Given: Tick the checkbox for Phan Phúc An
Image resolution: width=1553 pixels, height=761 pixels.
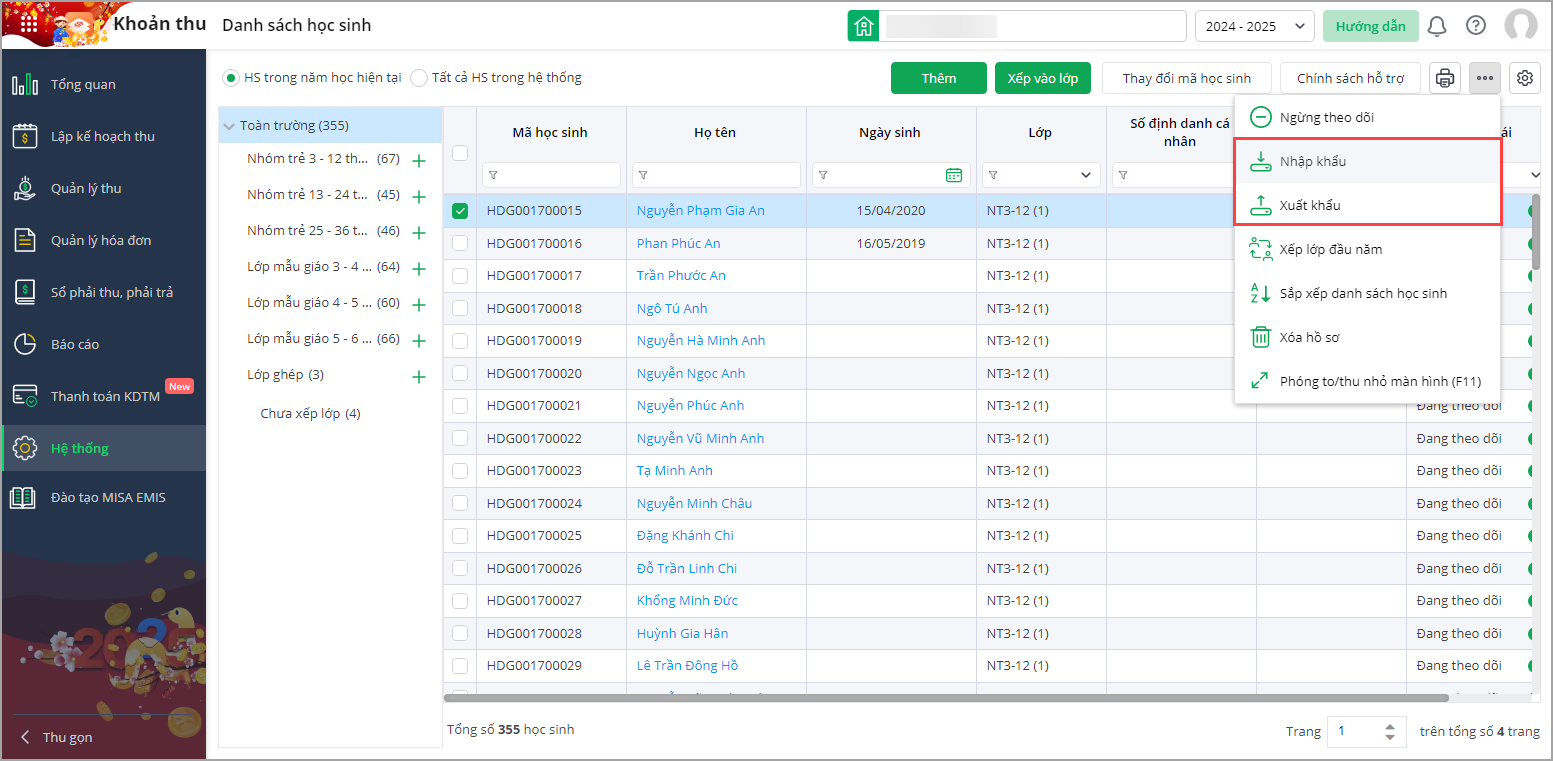Looking at the screenshot, I should pyautogui.click(x=460, y=243).
